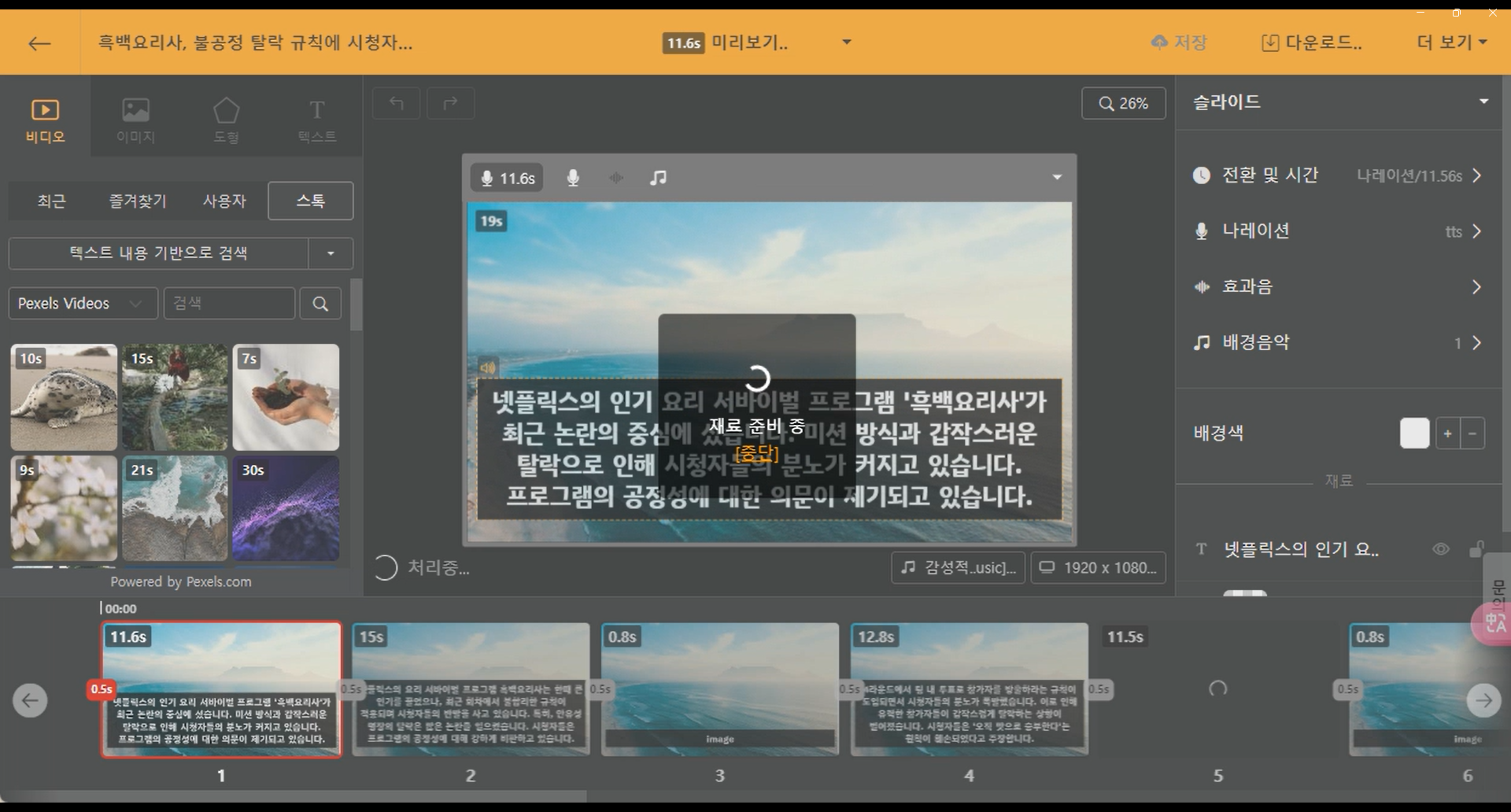Expand the text-based search options arrow
The height and width of the screenshot is (812, 1511).
331,253
